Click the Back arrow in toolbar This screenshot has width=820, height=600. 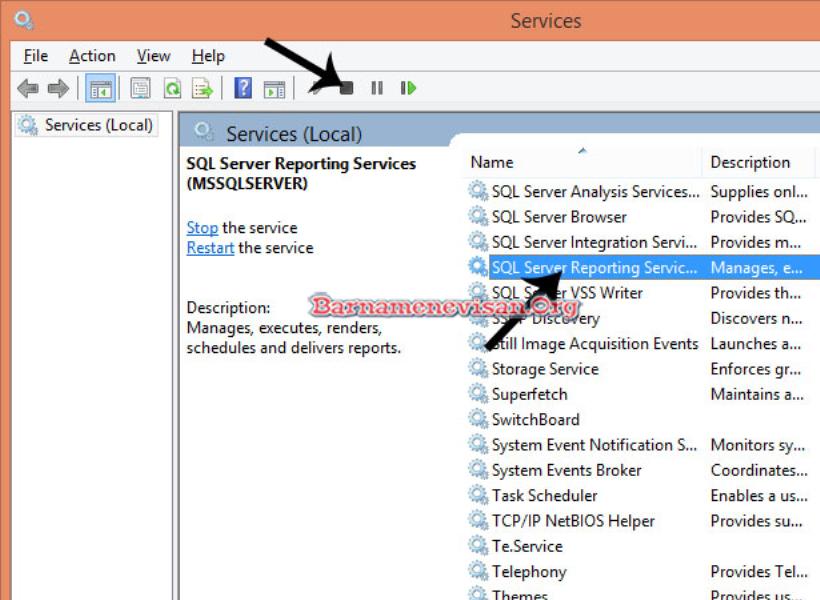tap(27, 89)
